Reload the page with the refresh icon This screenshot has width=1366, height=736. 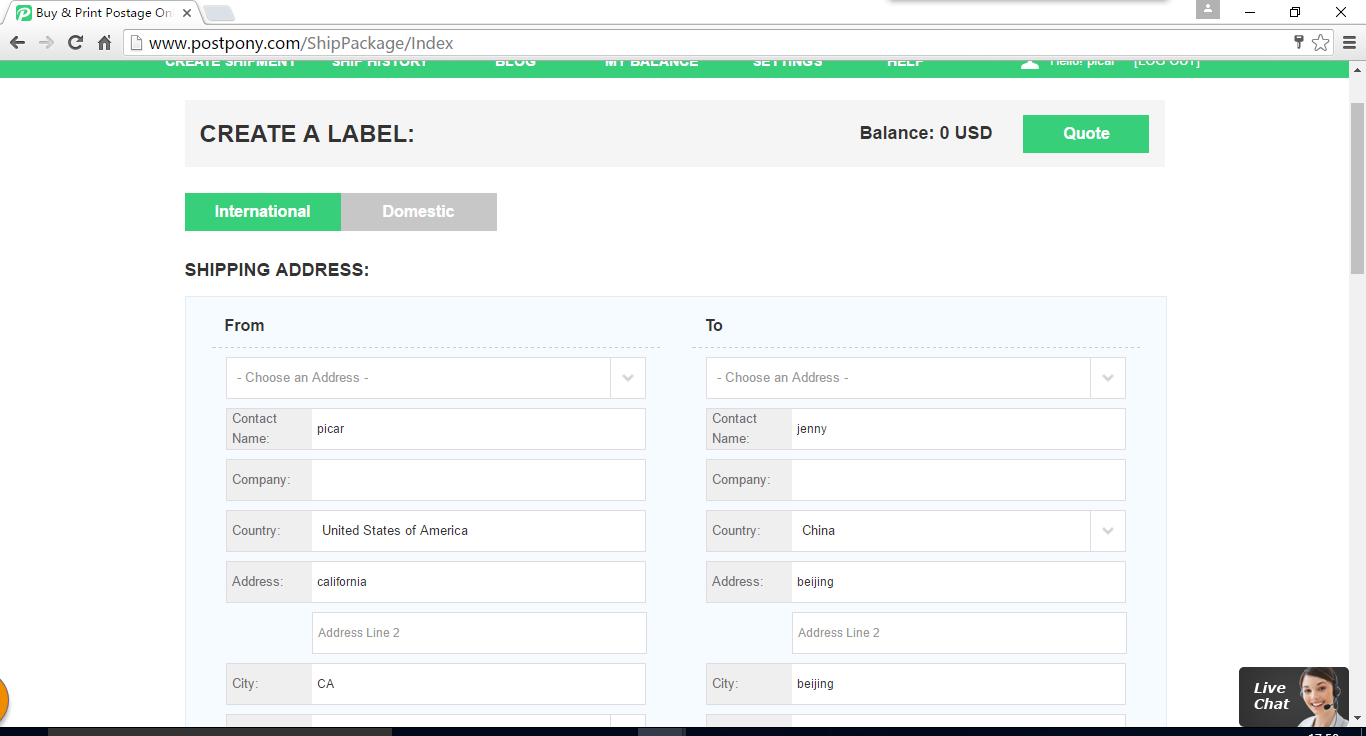[75, 43]
